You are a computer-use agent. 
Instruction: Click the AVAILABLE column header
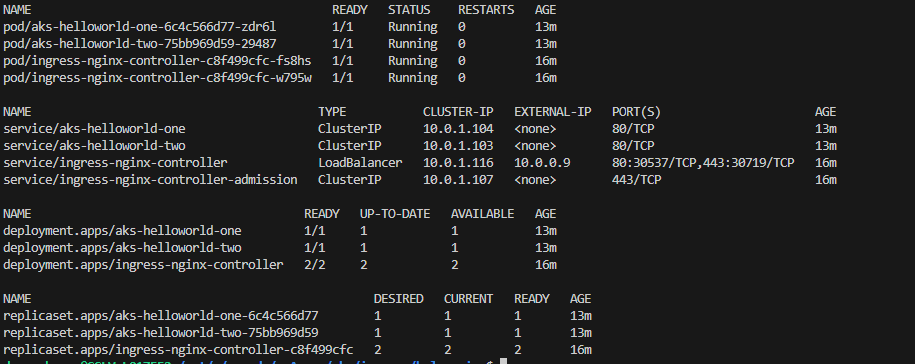(483, 214)
